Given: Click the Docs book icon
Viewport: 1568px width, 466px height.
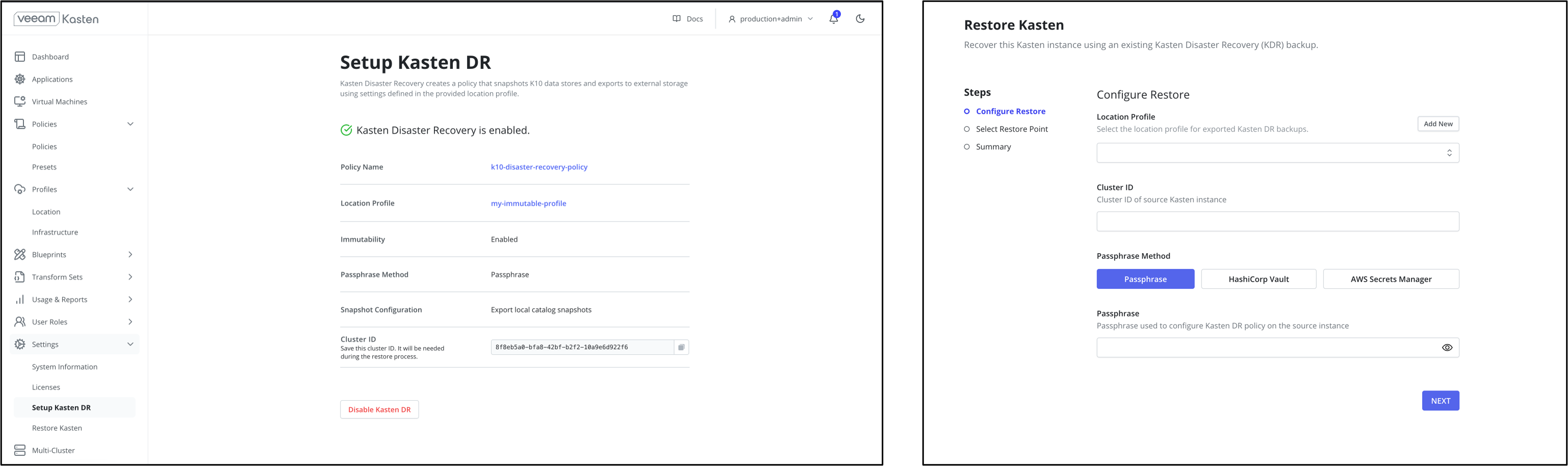Looking at the screenshot, I should click(676, 19).
